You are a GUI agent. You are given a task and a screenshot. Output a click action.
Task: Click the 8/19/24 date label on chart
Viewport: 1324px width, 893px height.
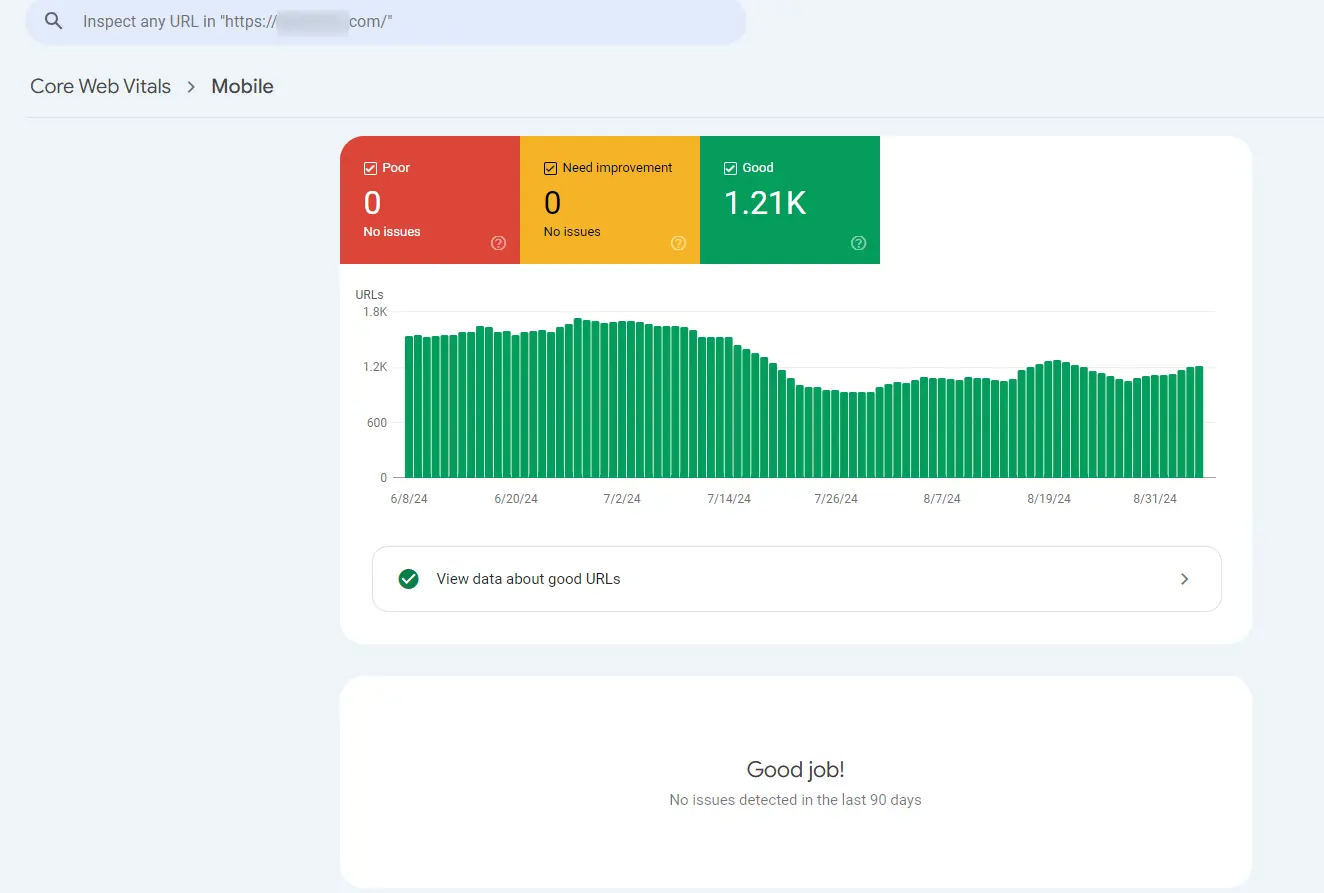click(x=1049, y=499)
